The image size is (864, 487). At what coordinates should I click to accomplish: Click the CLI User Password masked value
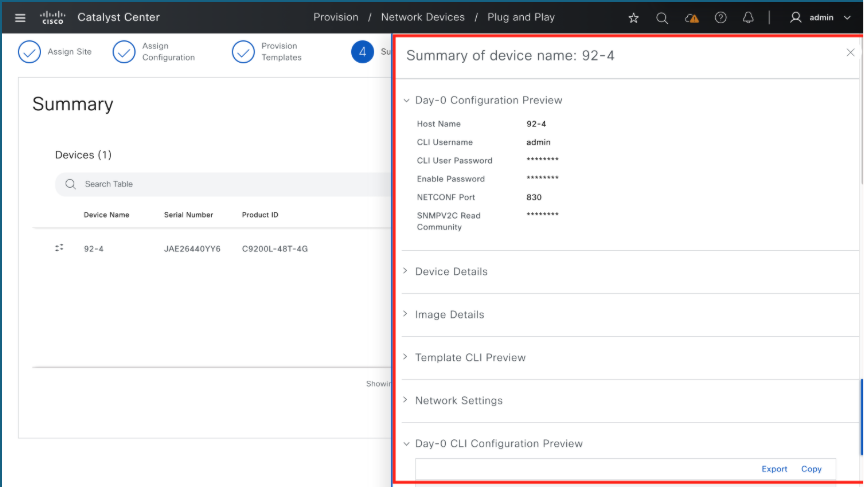coord(542,160)
